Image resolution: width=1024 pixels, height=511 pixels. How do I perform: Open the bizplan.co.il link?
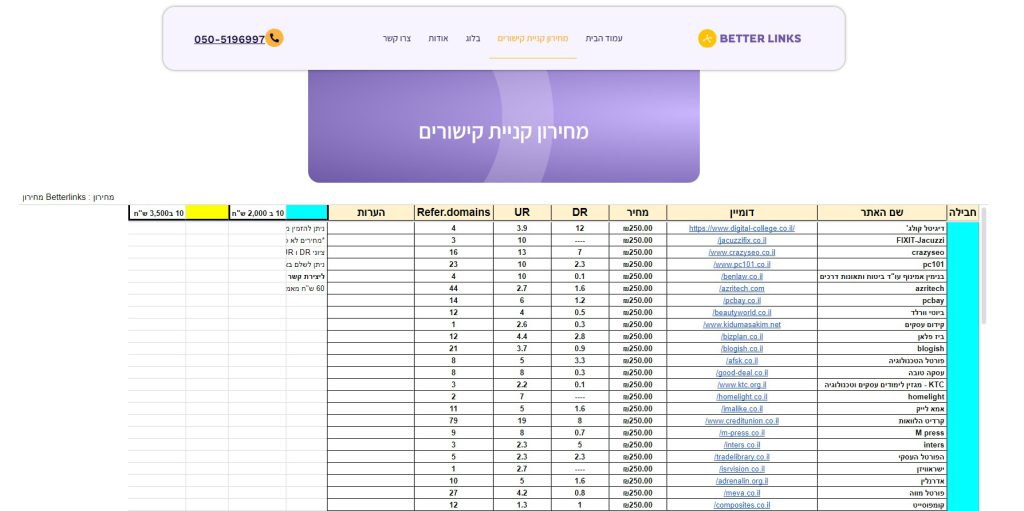click(742, 337)
